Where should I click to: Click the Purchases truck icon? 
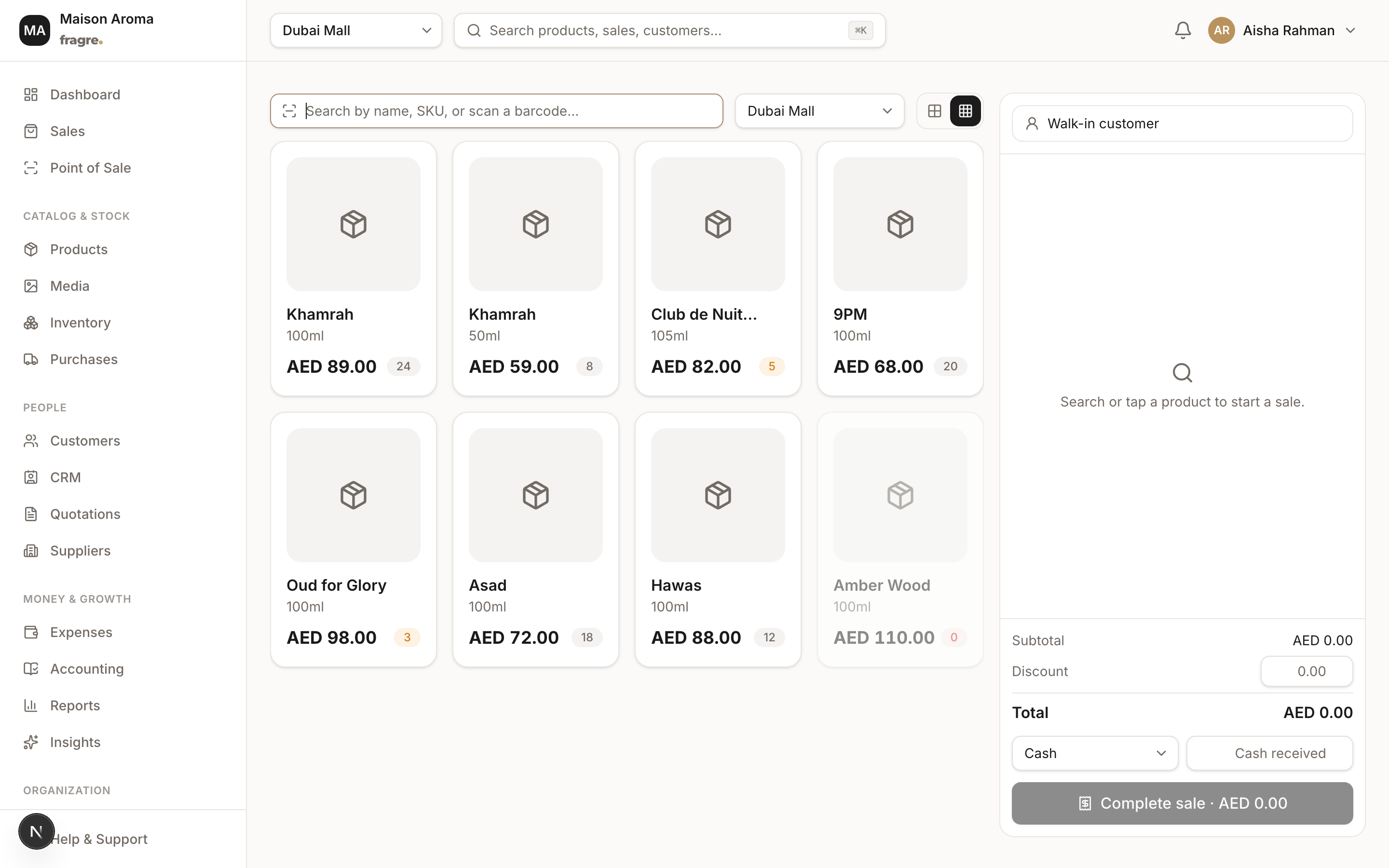[x=31, y=359]
